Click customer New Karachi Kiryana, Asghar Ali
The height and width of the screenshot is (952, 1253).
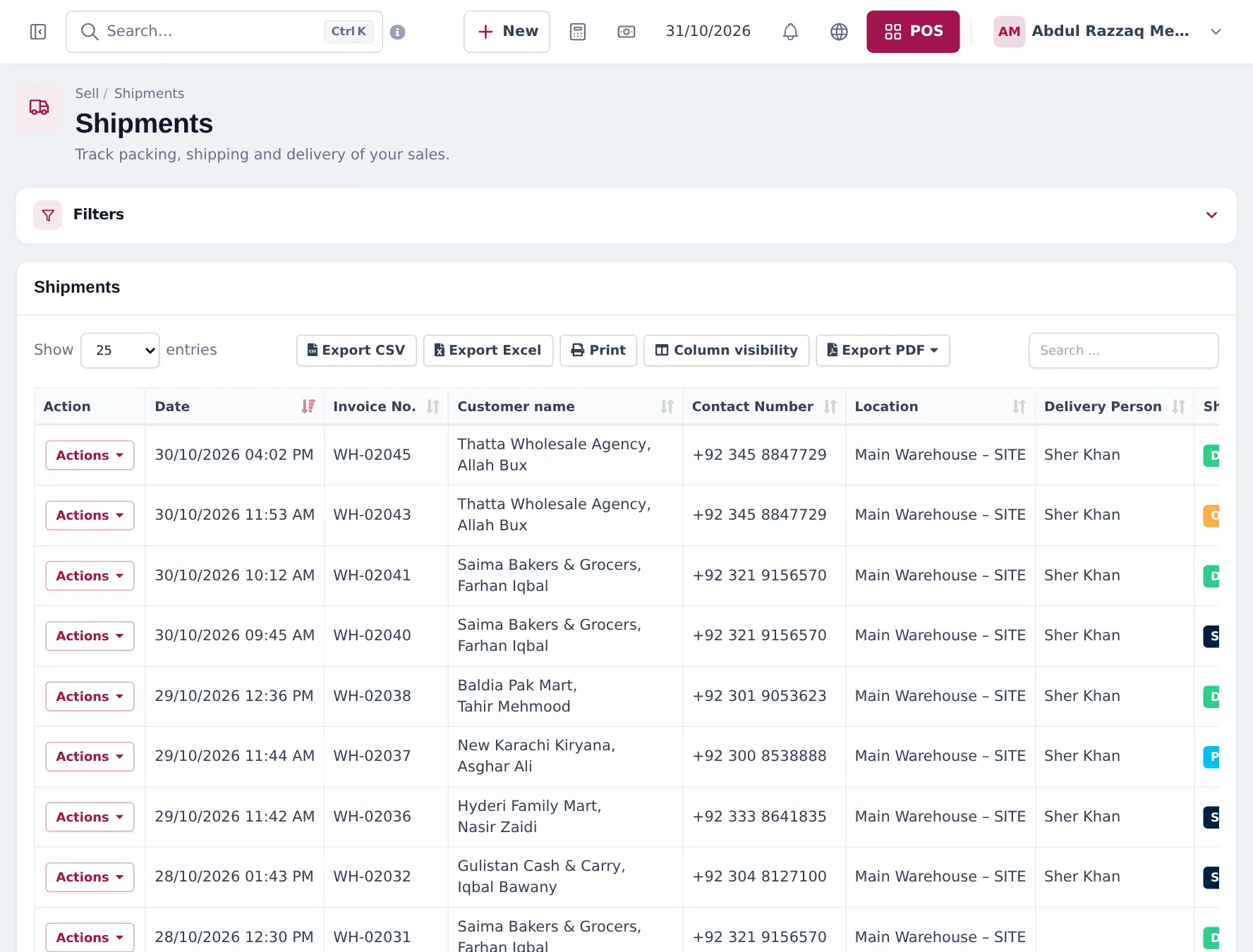tap(536, 756)
